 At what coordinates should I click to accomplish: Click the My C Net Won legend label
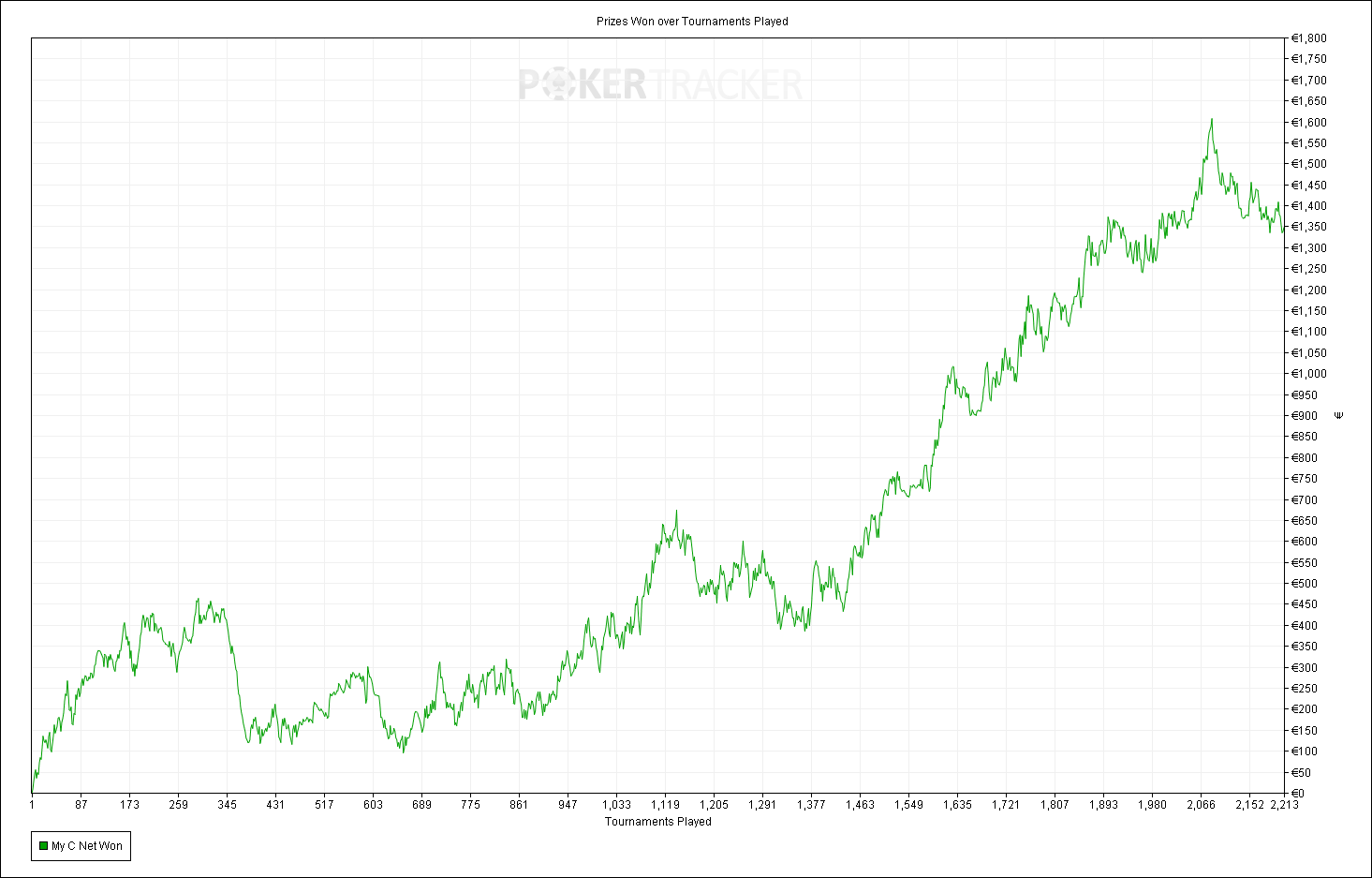[87, 846]
